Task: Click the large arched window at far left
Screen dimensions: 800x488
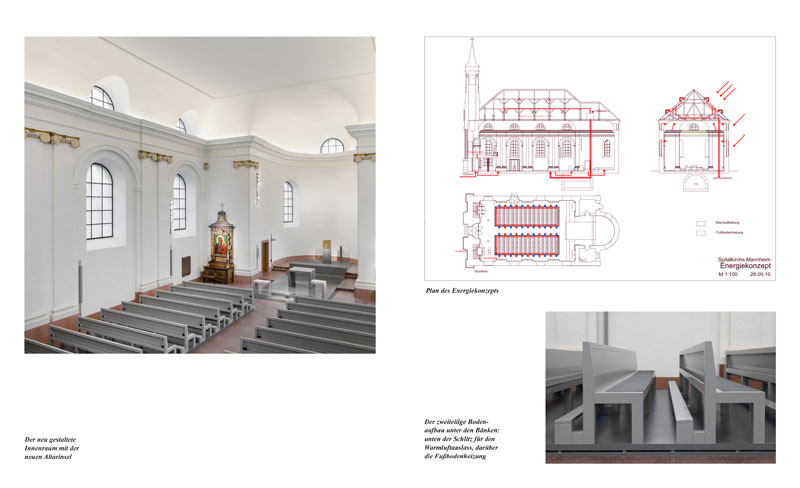Action: [99, 201]
